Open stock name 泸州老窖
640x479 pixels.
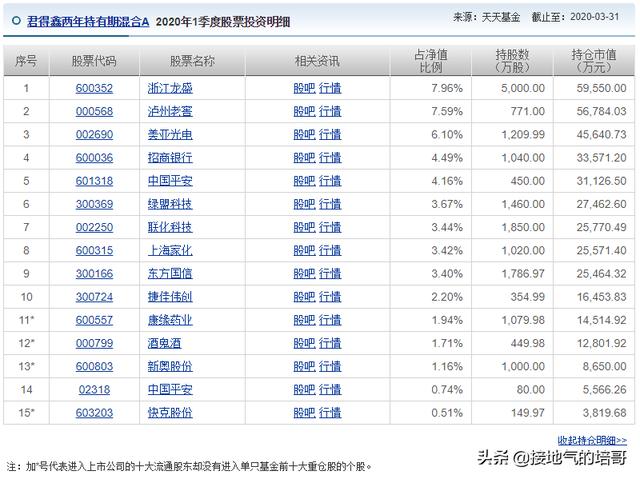(170, 111)
